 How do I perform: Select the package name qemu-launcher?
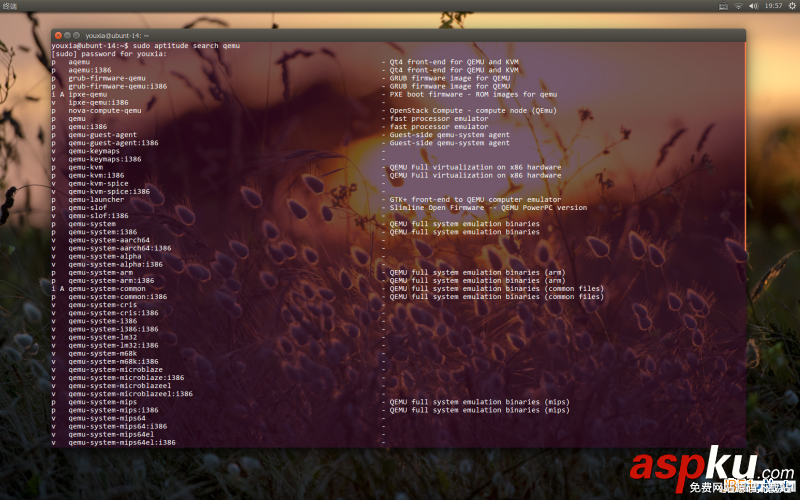tap(96, 200)
